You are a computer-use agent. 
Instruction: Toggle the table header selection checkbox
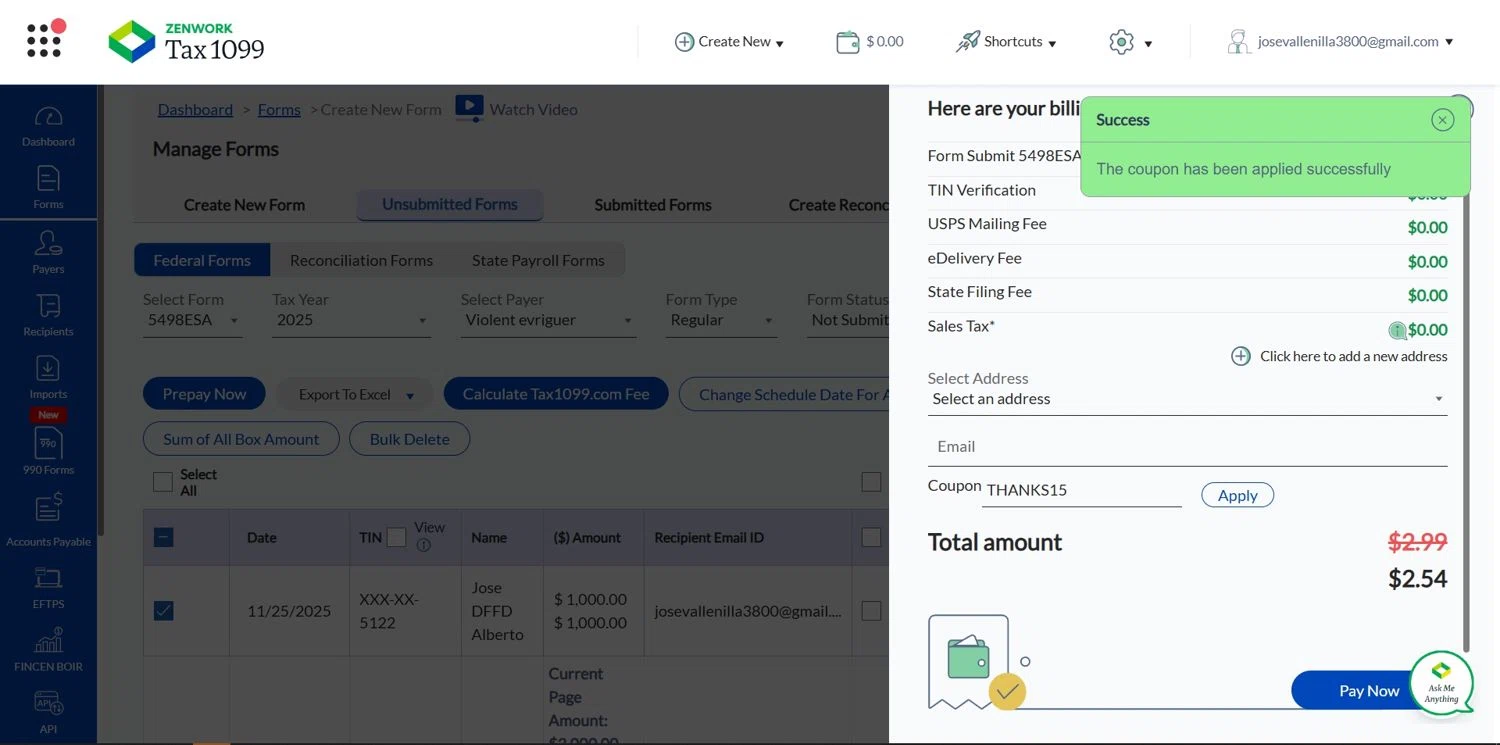point(164,537)
